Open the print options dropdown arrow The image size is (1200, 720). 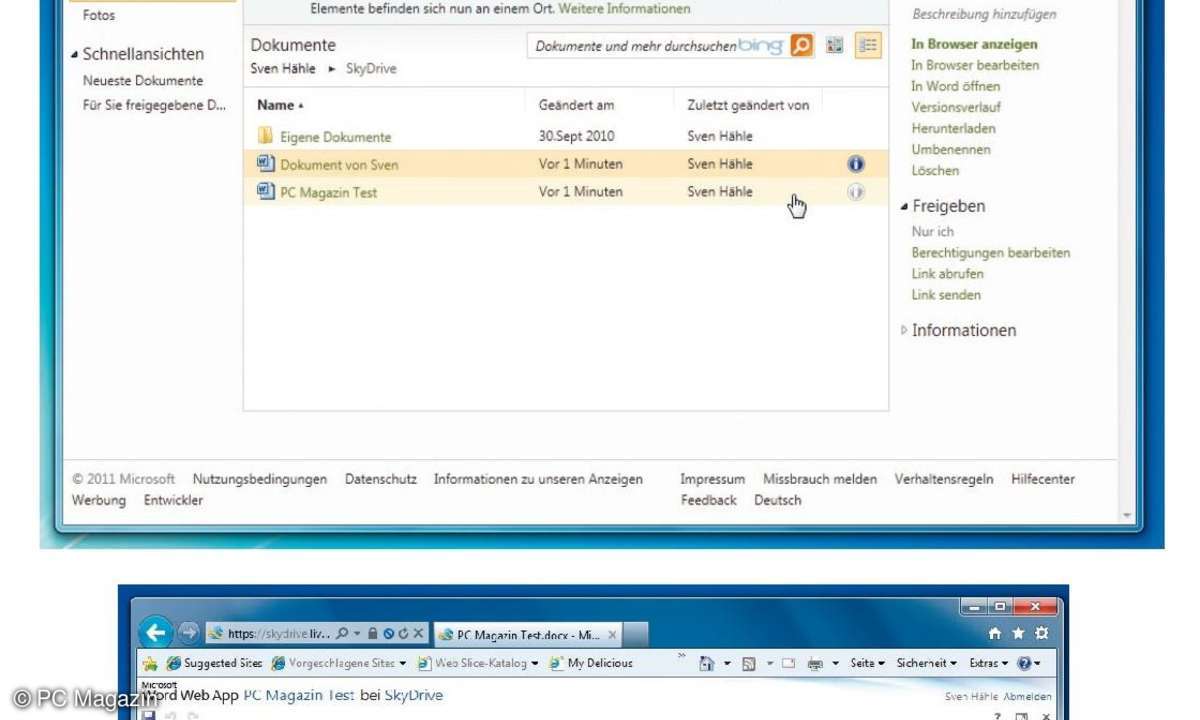coord(834,663)
